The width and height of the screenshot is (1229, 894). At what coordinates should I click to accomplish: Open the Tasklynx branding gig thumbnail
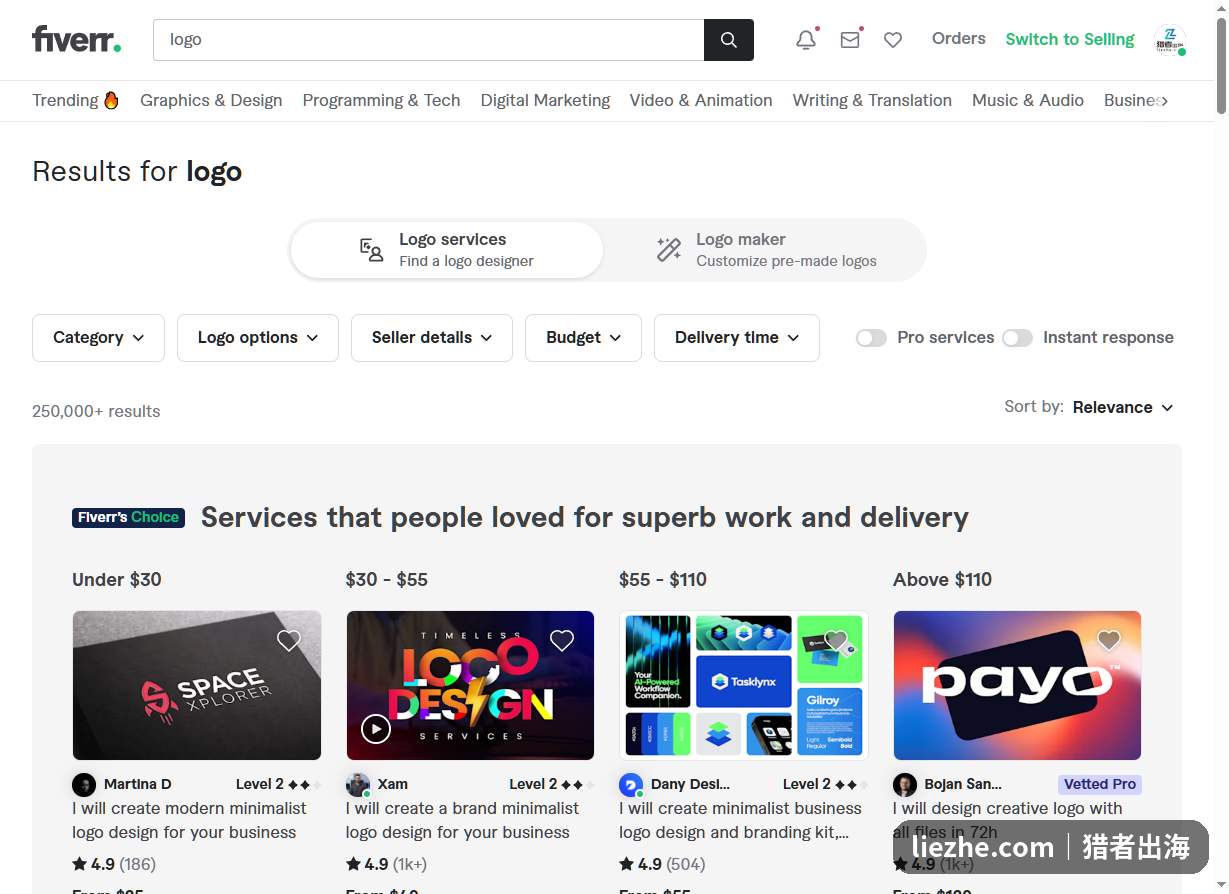[744, 685]
